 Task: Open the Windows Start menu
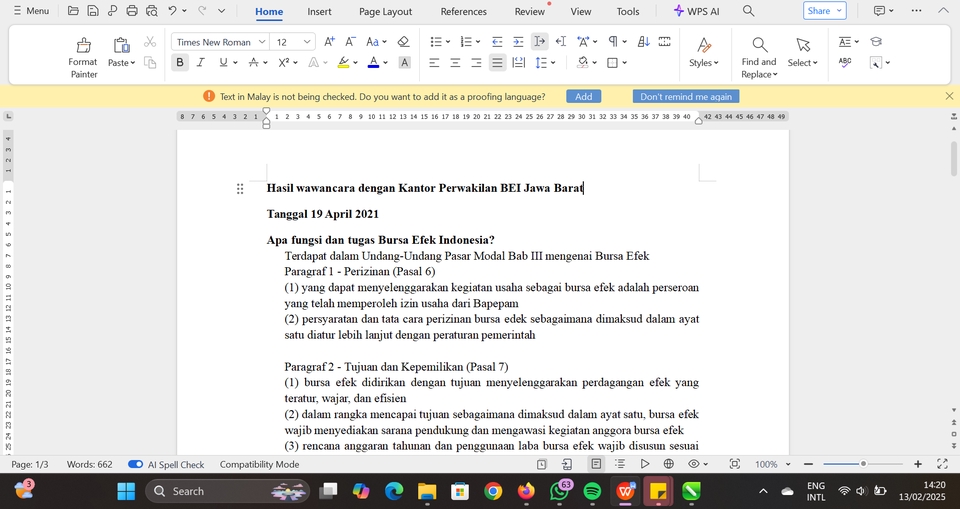pos(126,491)
